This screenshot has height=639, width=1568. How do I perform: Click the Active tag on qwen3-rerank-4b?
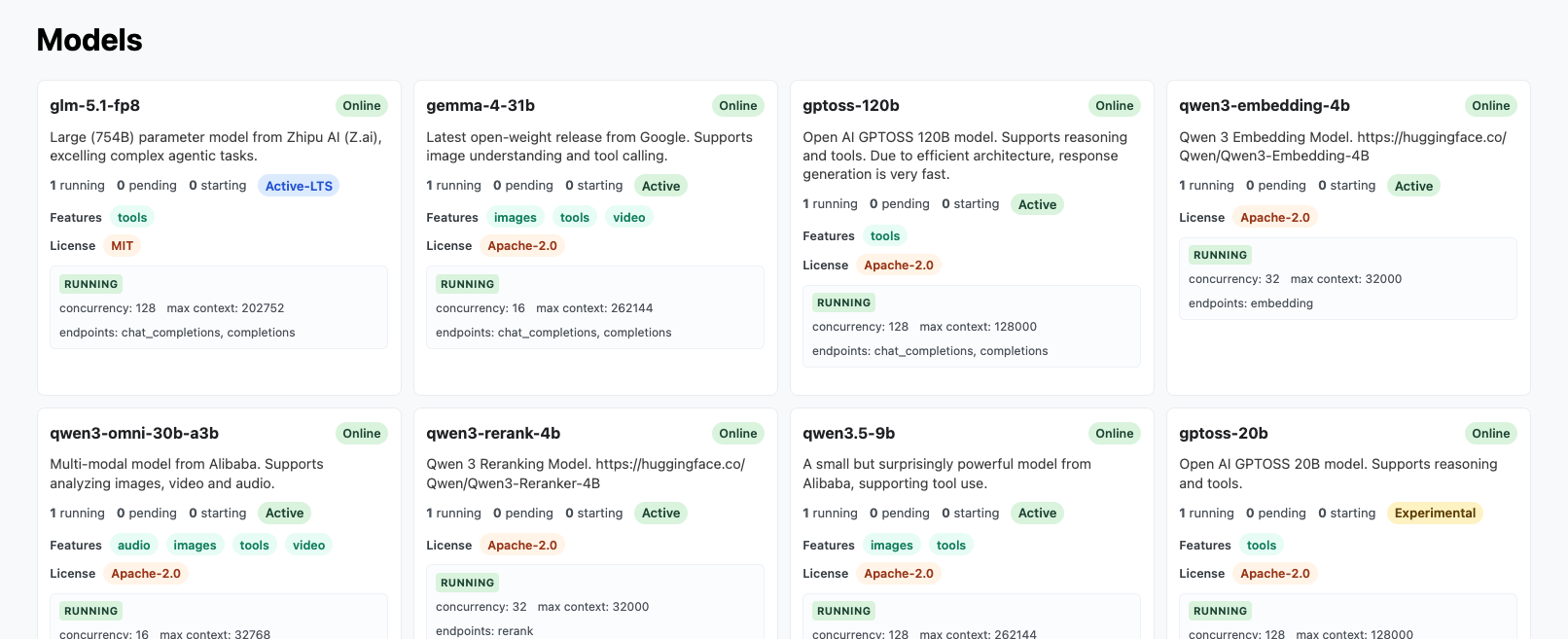(x=660, y=513)
